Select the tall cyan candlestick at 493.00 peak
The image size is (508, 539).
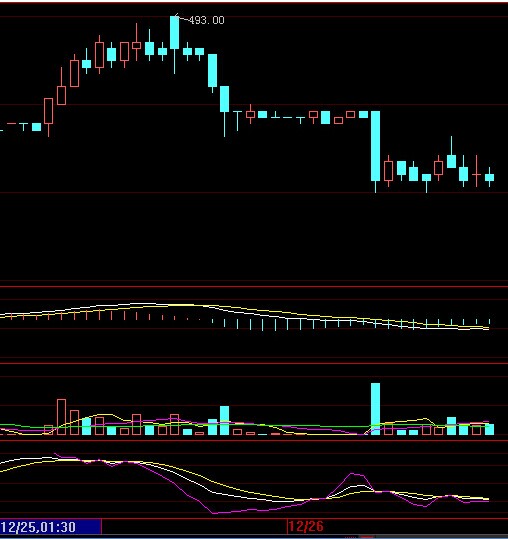[x=175, y=33]
